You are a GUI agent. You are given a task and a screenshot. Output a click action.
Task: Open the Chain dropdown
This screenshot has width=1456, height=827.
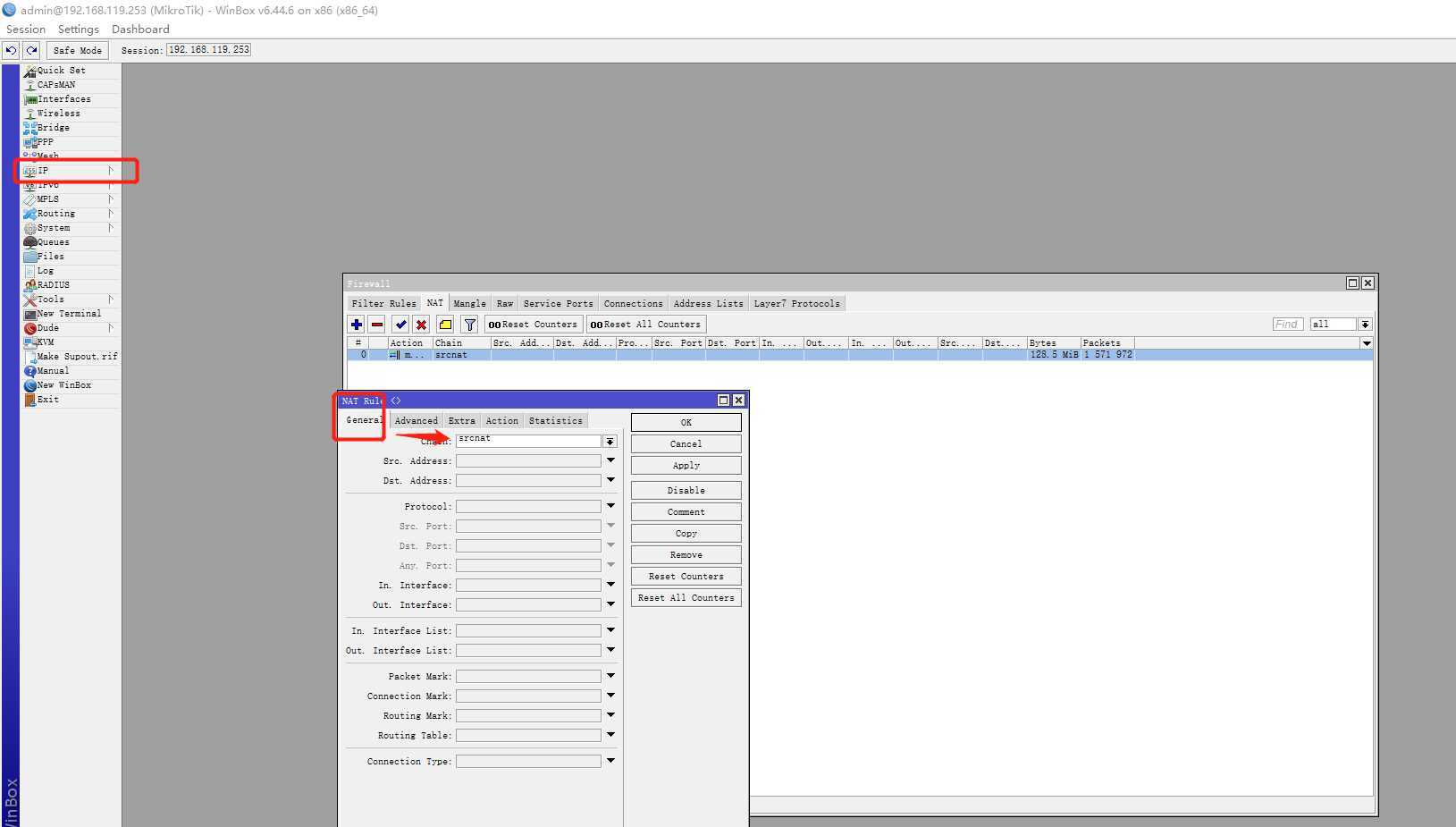pos(610,442)
